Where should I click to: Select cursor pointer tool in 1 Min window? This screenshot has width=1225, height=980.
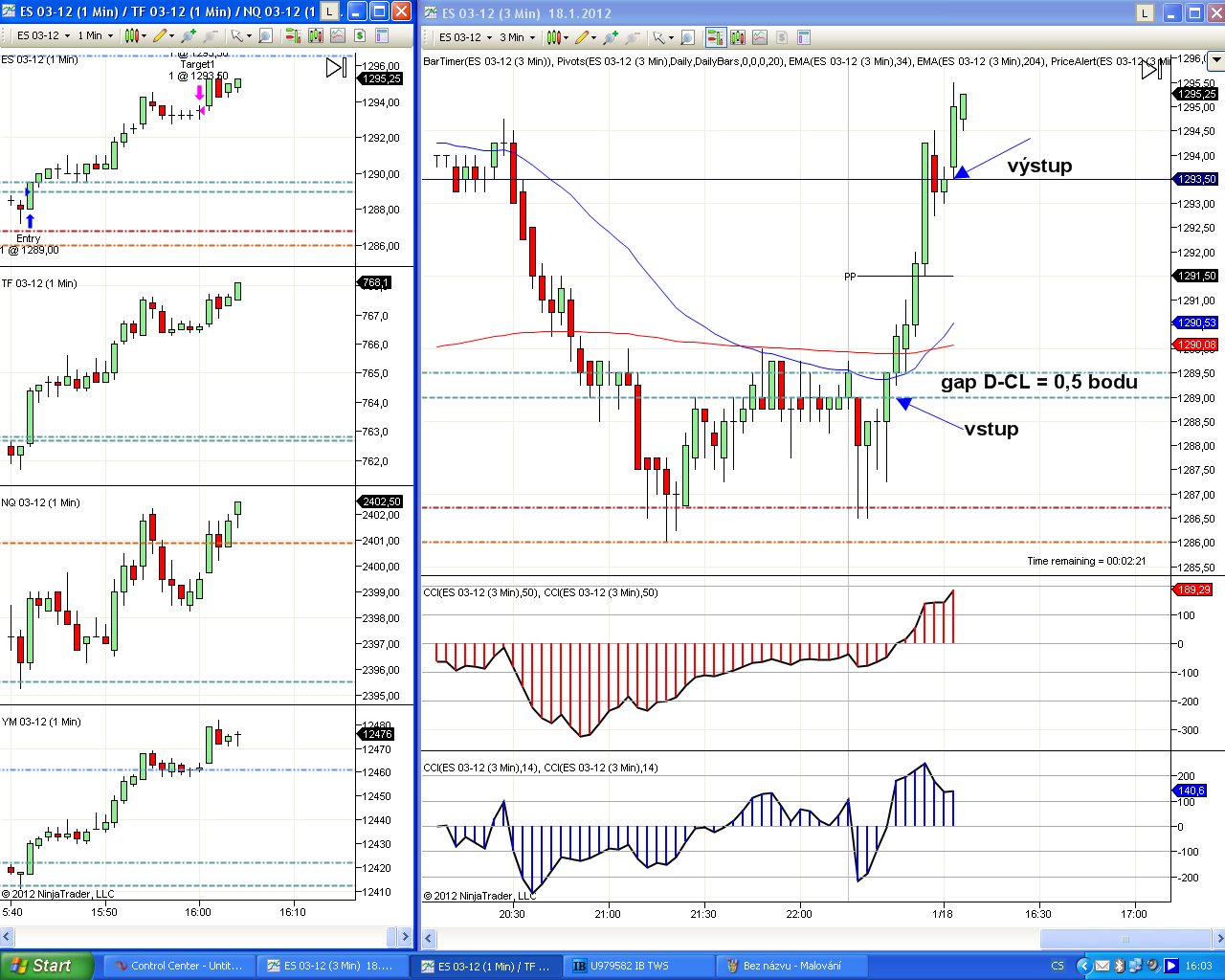click(x=236, y=35)
